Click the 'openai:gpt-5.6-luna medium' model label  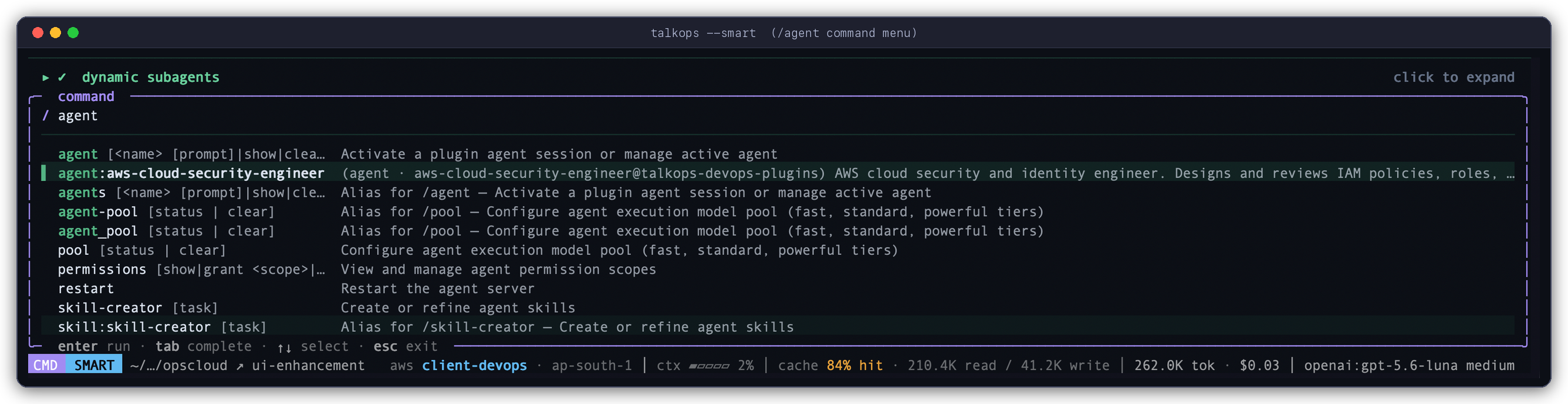click(1409, 365)
